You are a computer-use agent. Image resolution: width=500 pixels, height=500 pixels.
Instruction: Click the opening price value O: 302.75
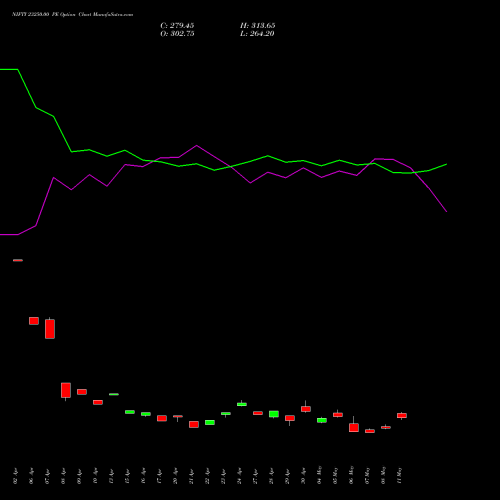(x=177, y=34)
